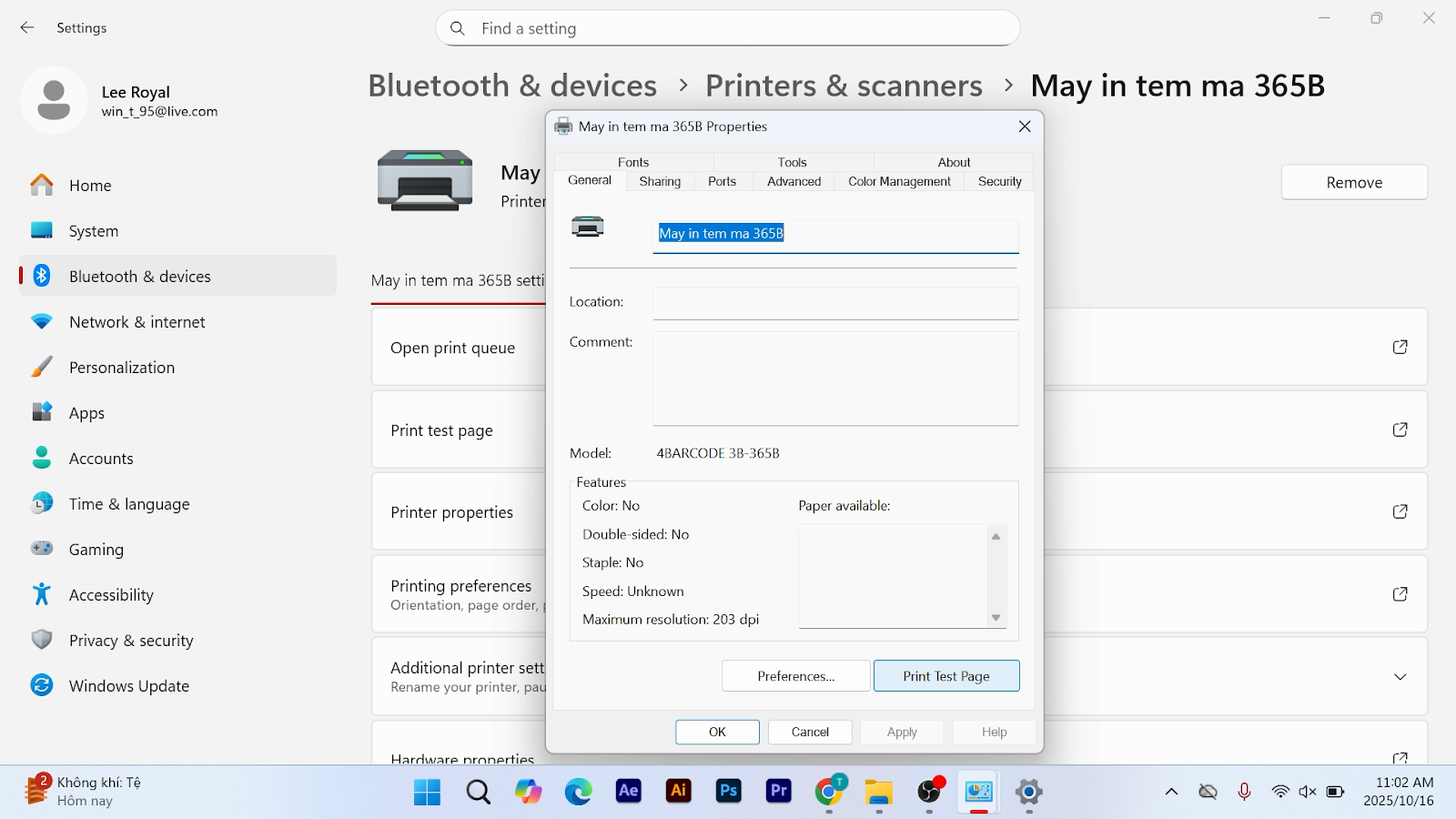Open the external link icon for print queue
Viewport: 1456px width, 819px height.
(1400, 347)
